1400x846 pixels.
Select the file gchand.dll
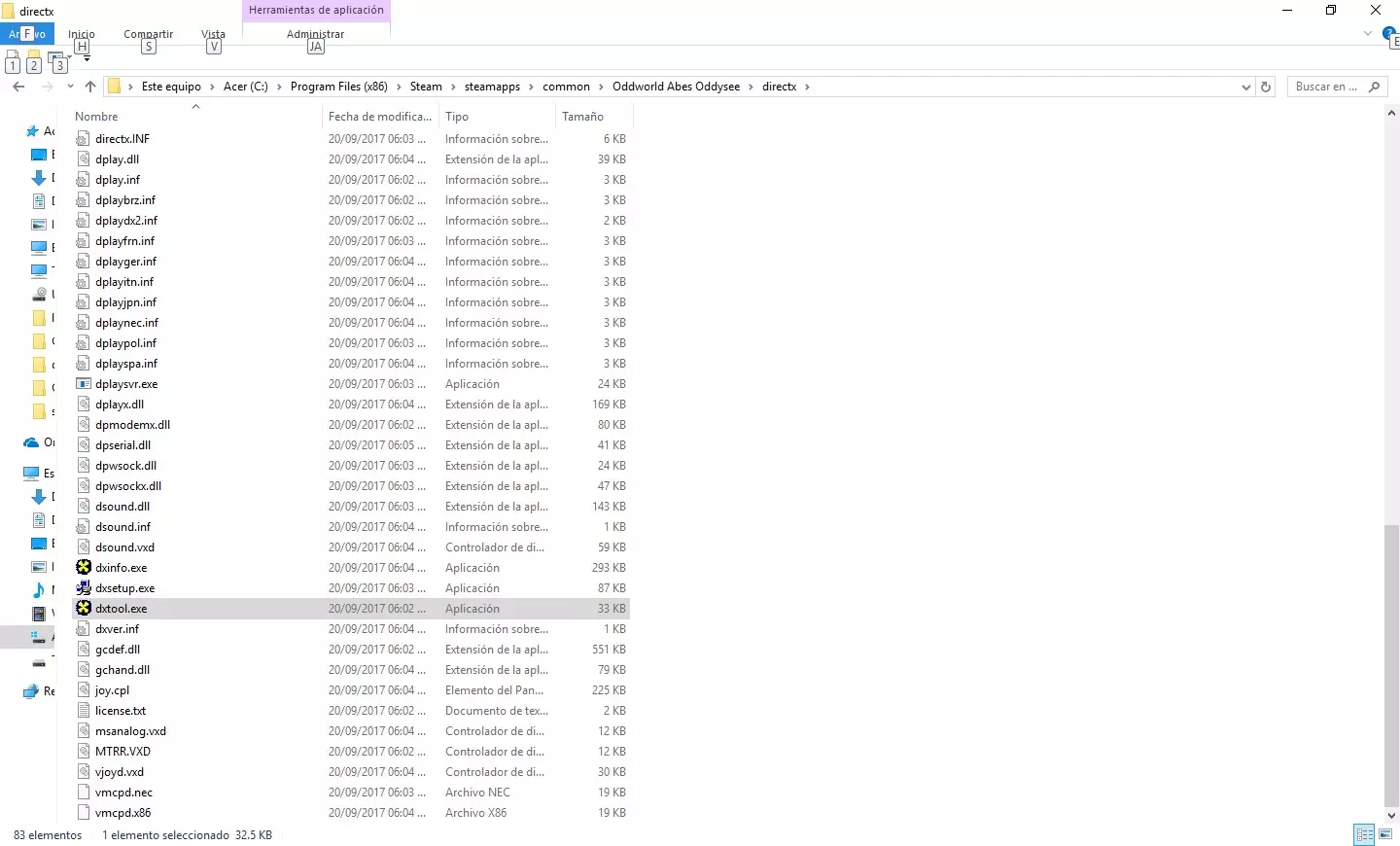coord(122,670)
